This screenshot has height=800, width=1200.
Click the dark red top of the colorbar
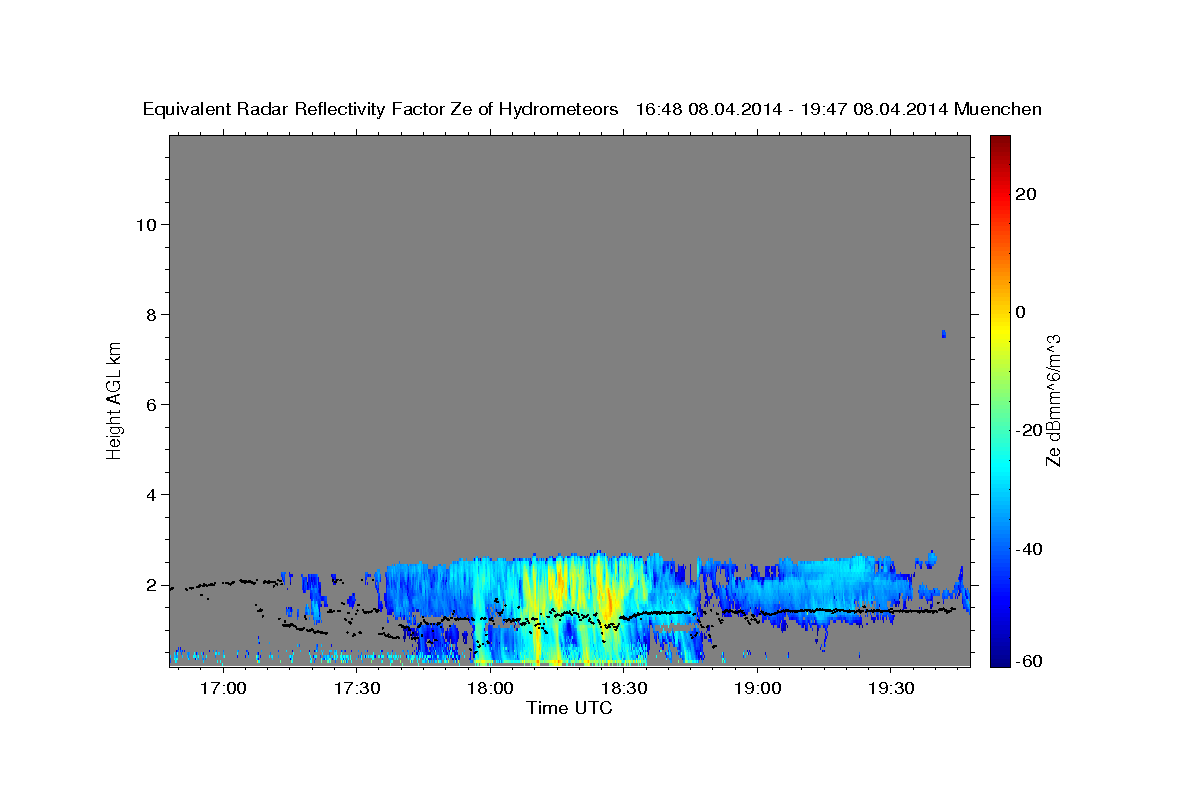pyautogui.click(x=999, y=142)
